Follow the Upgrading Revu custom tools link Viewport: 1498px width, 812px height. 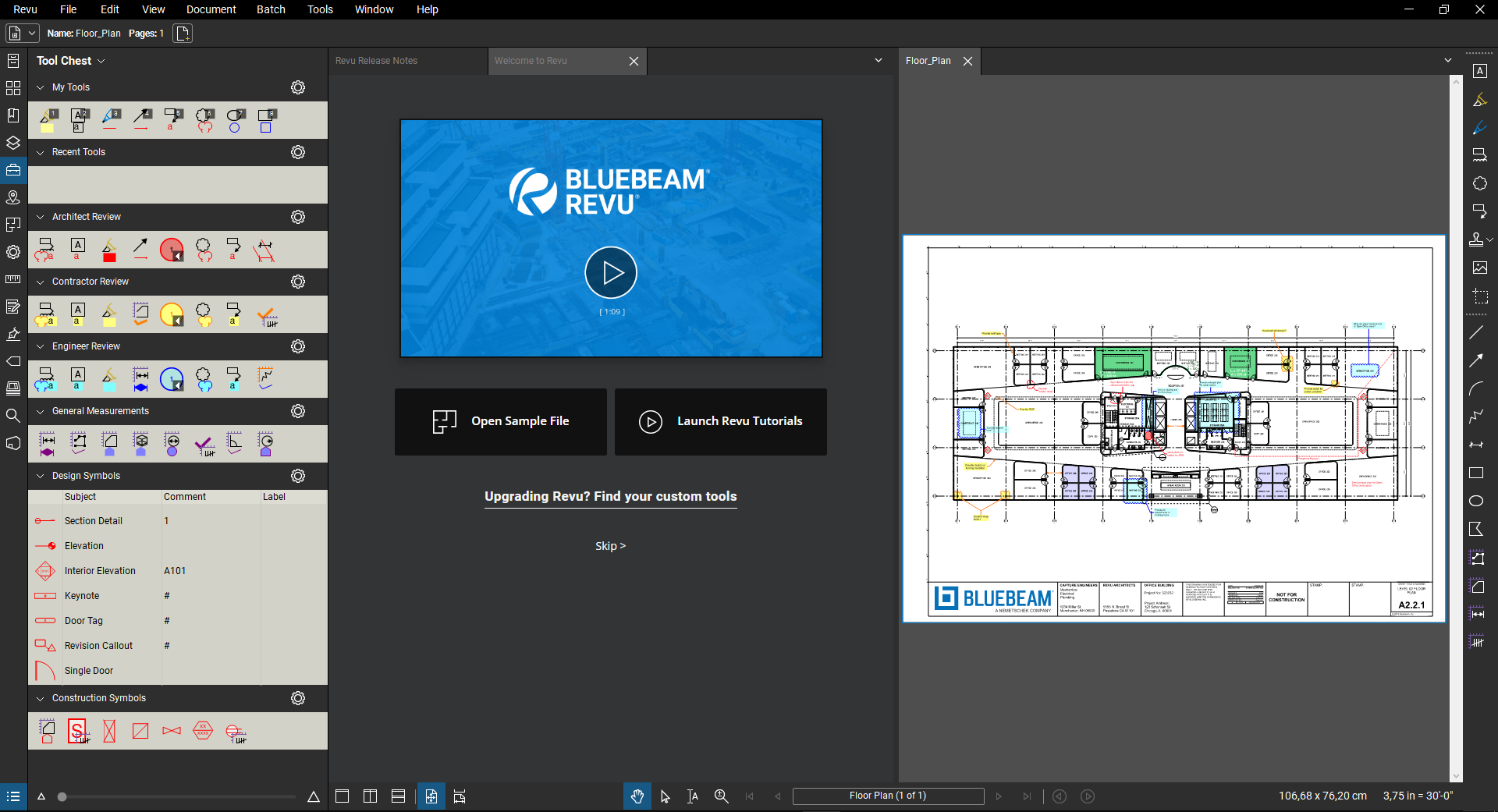pos(611,497)
